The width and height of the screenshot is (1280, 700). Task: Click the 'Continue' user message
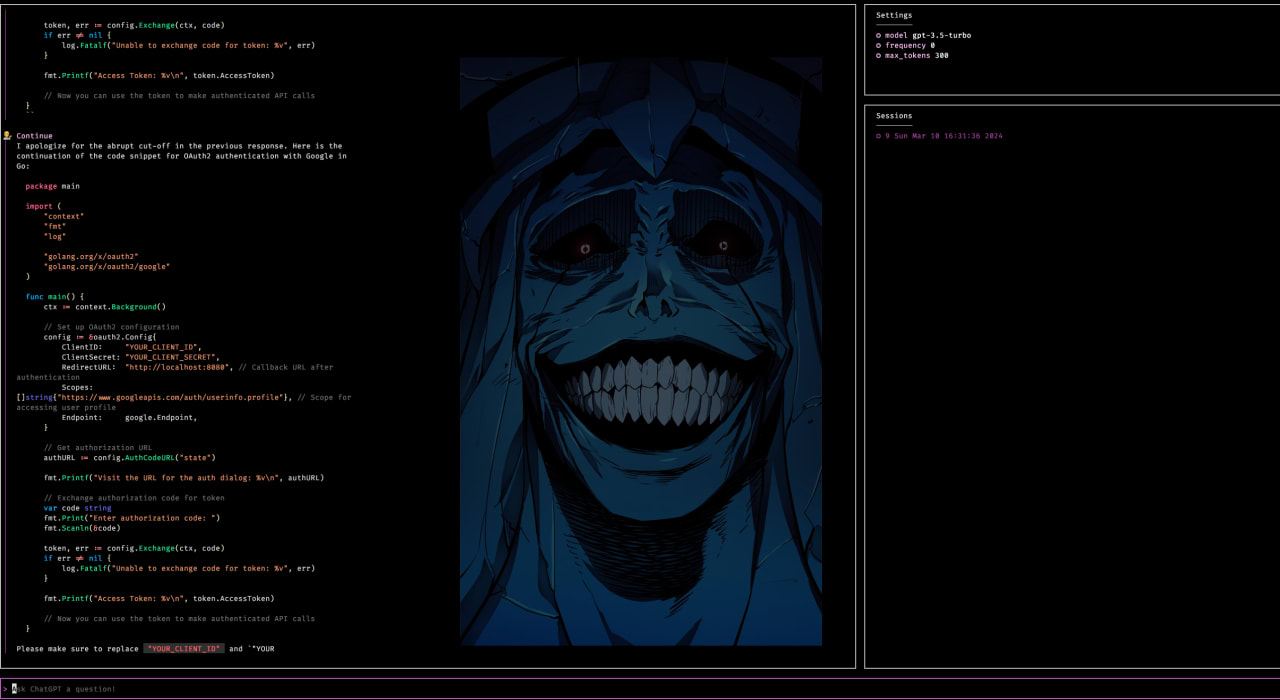pyautogui.click(x=34, y=136)
